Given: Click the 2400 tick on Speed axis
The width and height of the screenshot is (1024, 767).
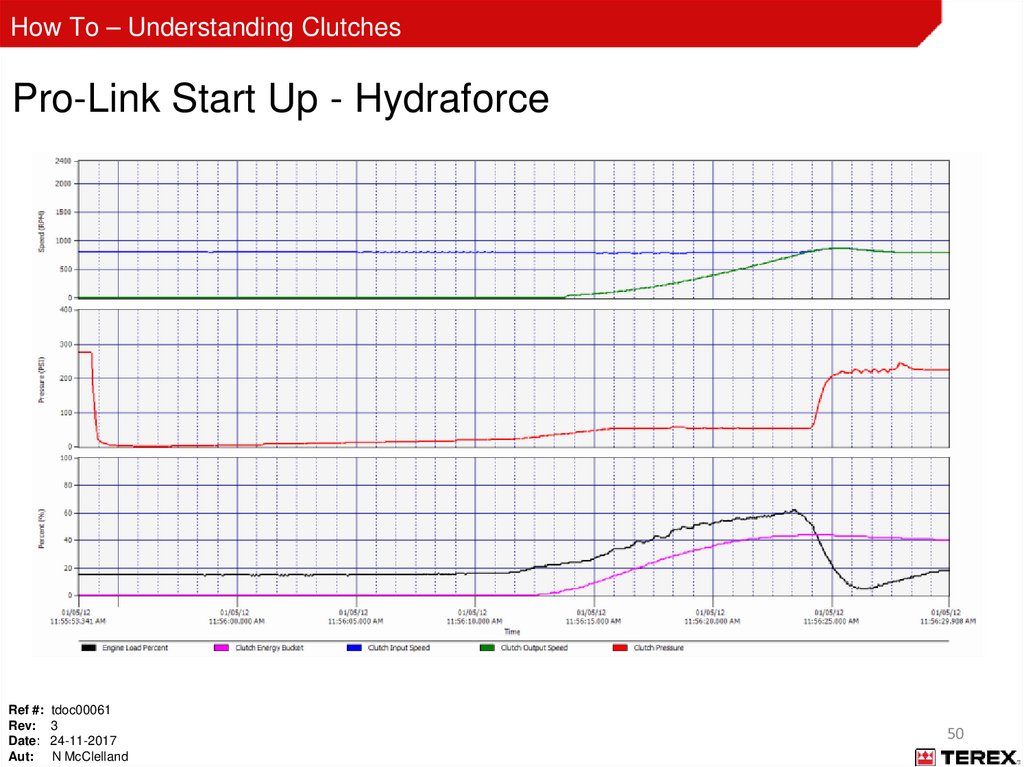Looking at the screenshot, I should 63,161.
